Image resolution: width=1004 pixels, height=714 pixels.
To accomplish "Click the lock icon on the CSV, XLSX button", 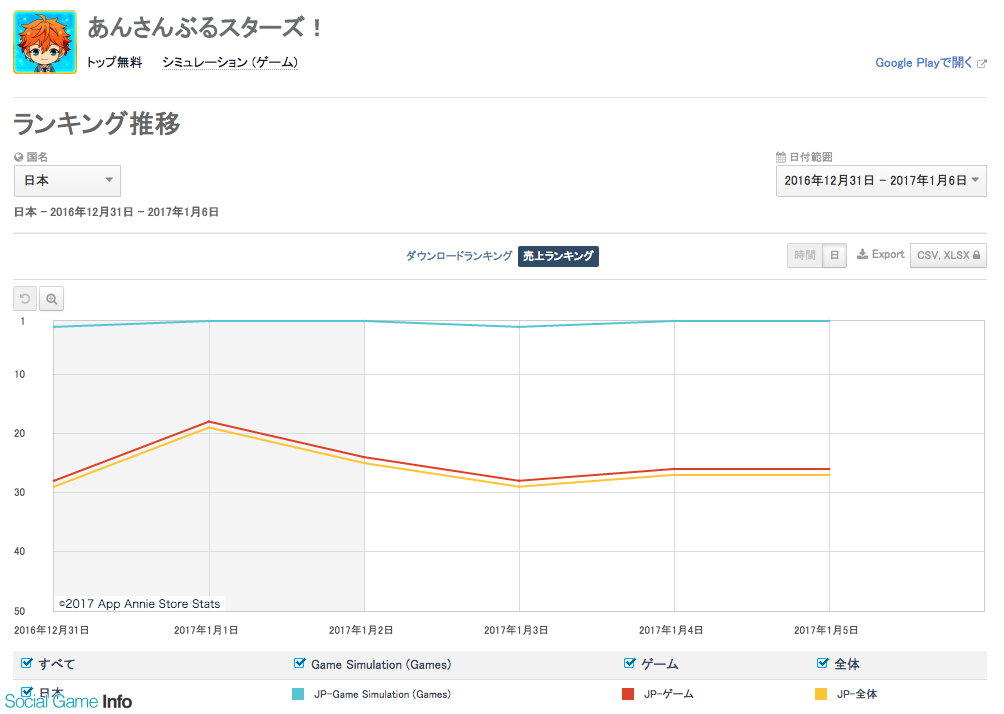I will point(976,255).
